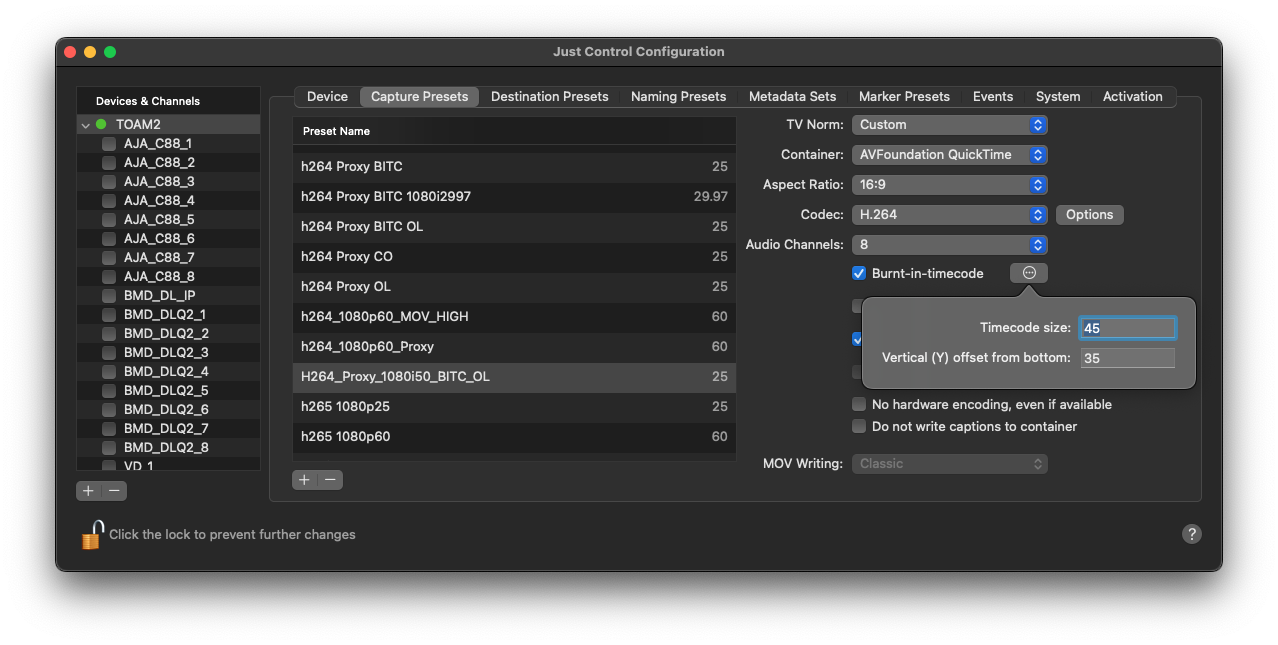Check the BMD_DLQ2_8 channel box
This screenshot has width=1278, height=645.
[109, 448]
